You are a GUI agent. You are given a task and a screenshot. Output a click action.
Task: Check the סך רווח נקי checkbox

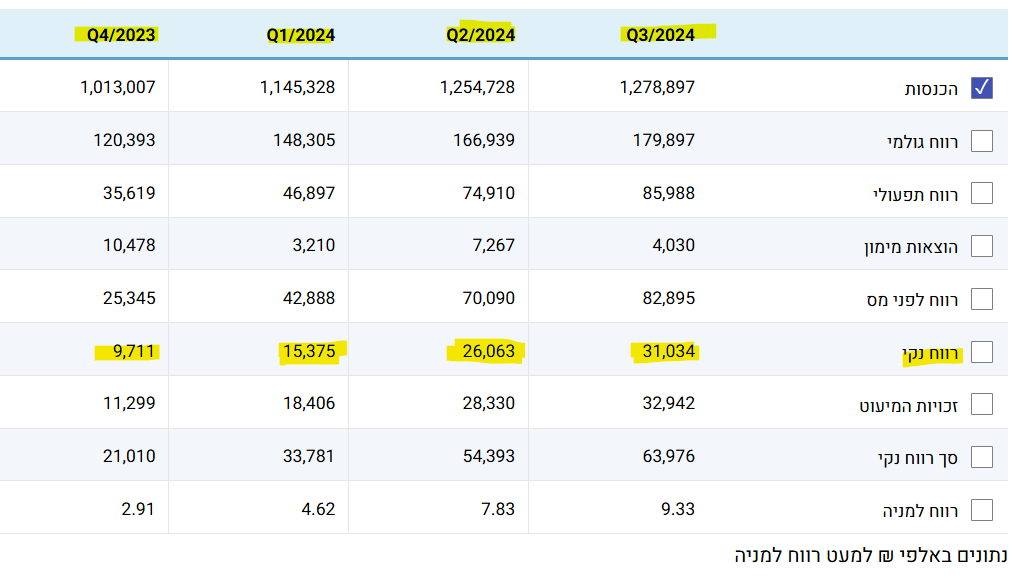(x=982, y=457)
